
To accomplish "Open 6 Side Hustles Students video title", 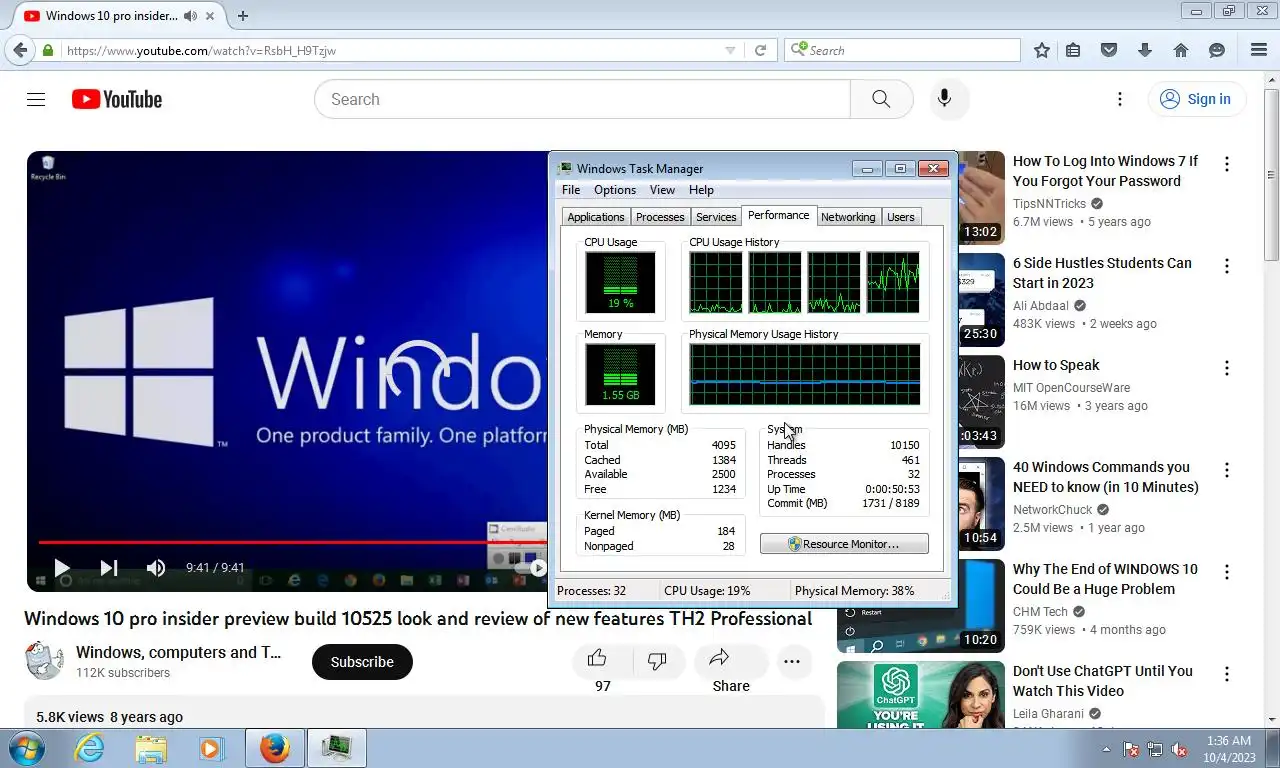I will click(x=1102, y=273).
